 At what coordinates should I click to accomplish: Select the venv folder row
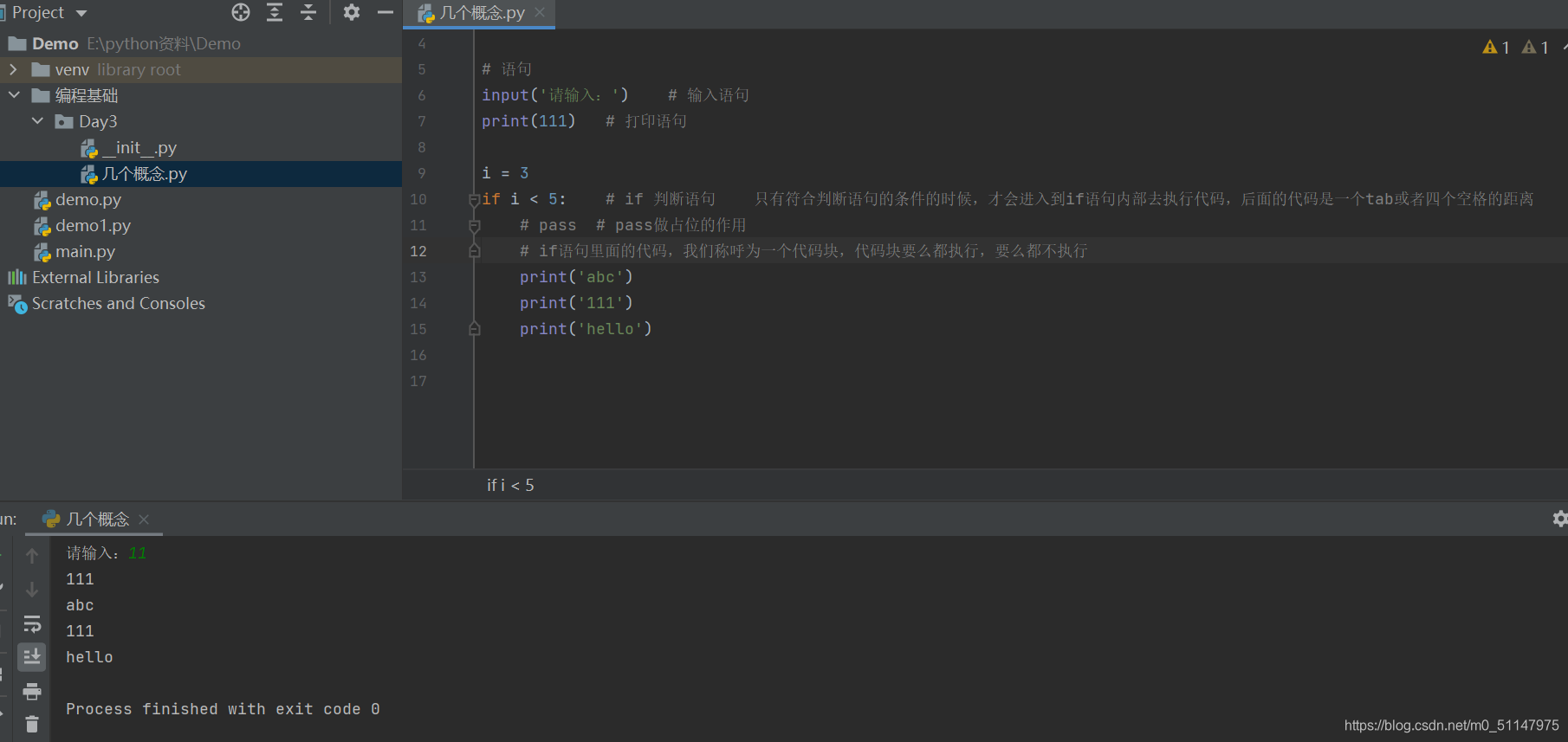[x=201, y=69]
